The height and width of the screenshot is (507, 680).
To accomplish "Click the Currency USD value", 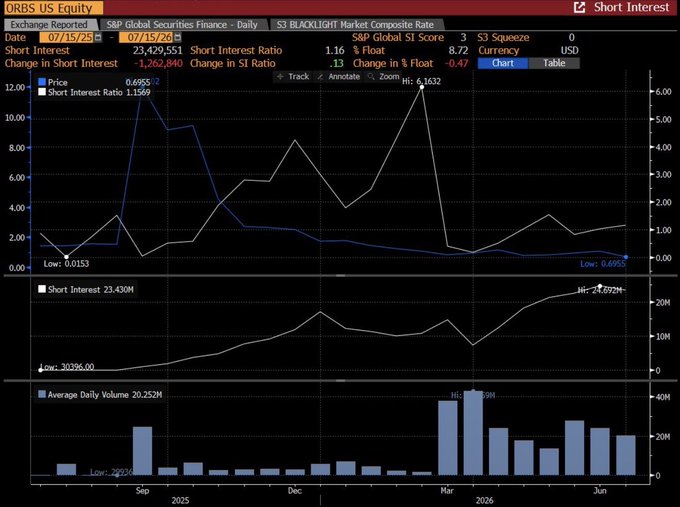I will 569,51.
